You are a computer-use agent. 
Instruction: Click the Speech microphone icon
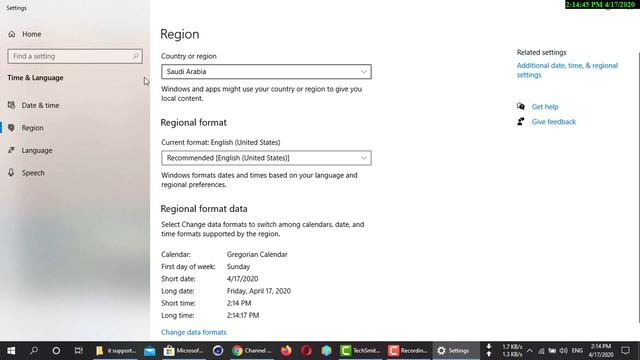pyautogui.click(x=11, y=173)
